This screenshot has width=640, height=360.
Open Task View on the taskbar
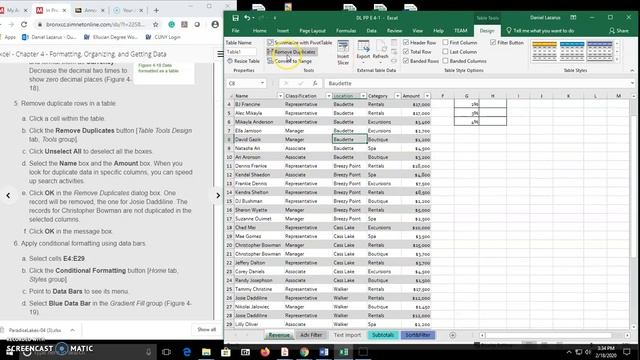(167, 351)
